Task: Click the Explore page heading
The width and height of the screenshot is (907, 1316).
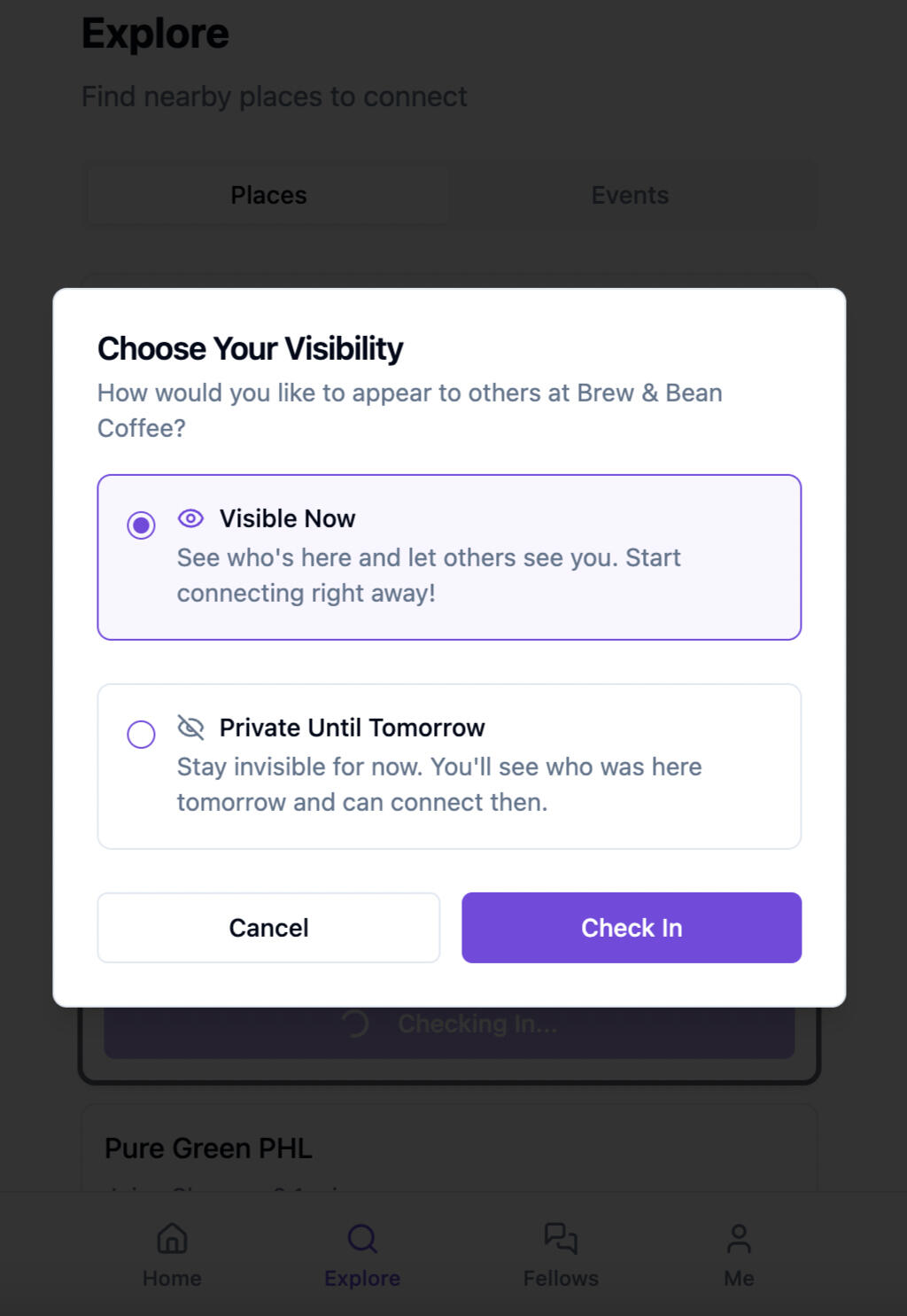Action: click(155, 34)
